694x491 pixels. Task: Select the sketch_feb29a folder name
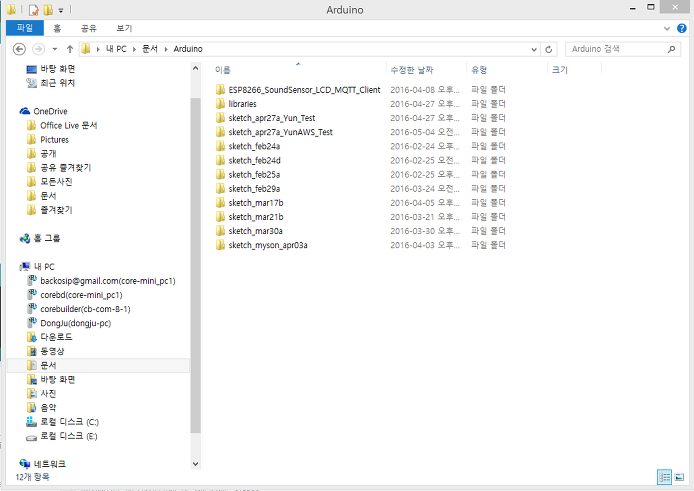tap(254, 189)
